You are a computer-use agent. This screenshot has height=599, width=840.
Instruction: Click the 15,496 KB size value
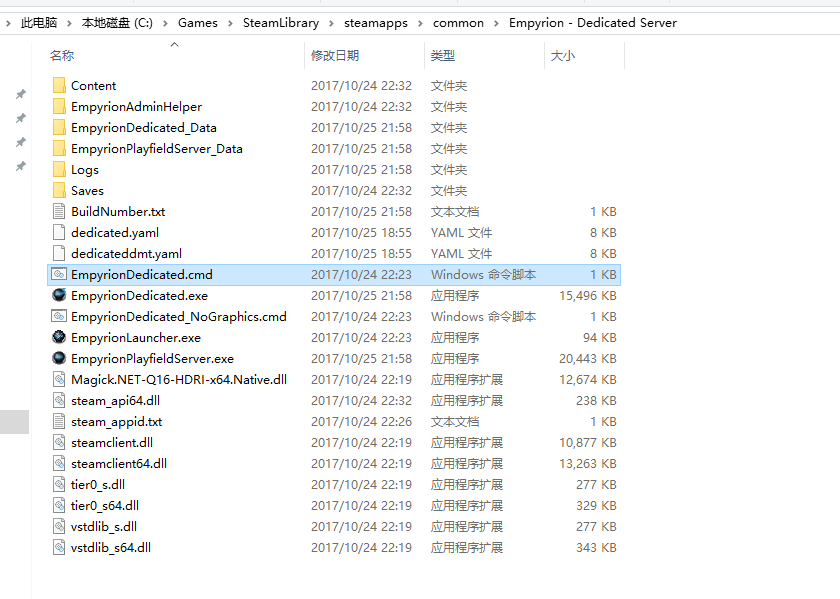[x=588, y=295]
